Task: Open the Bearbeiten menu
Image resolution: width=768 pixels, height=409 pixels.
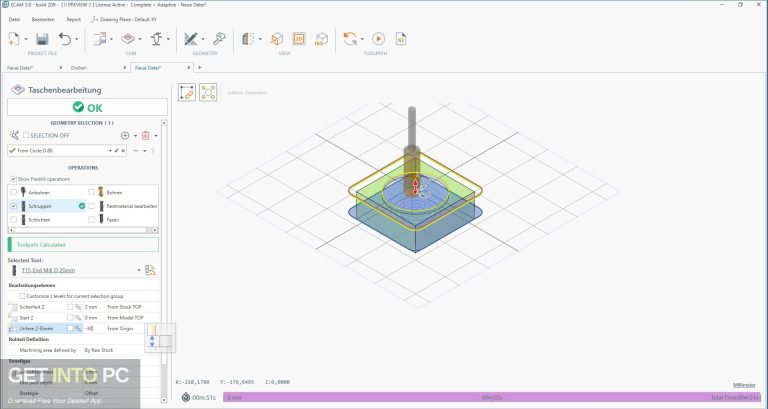Action: tap(43, 18)
